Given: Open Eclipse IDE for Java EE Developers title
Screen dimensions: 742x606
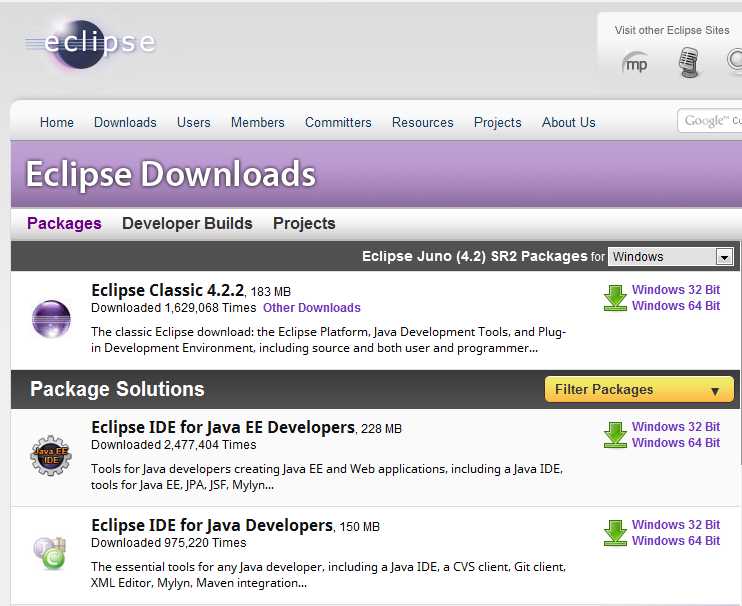Looking at the screenshot, I should (x=223, y=427).
